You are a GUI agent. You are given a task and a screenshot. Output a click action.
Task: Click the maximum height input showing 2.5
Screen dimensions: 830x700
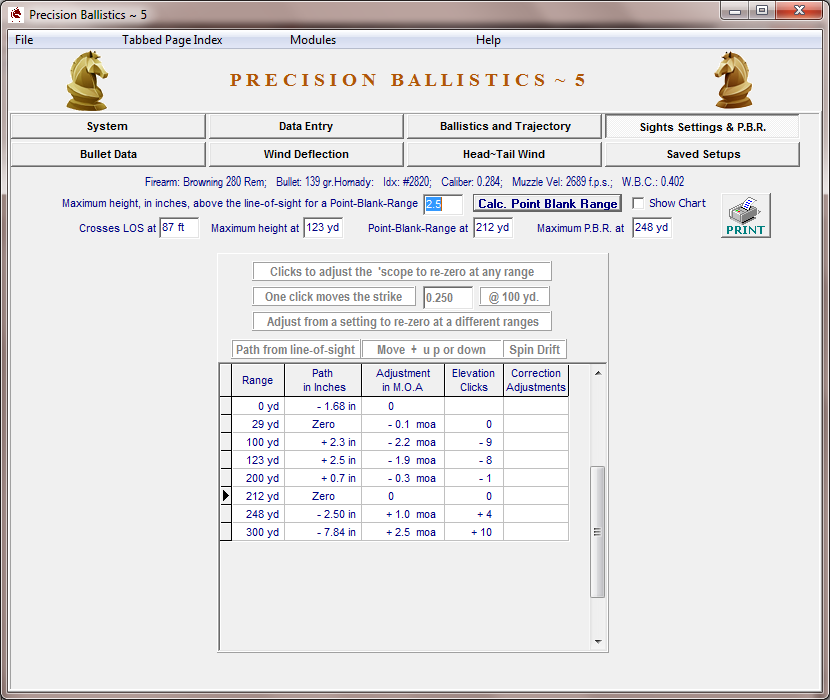[x=444, y=204]
